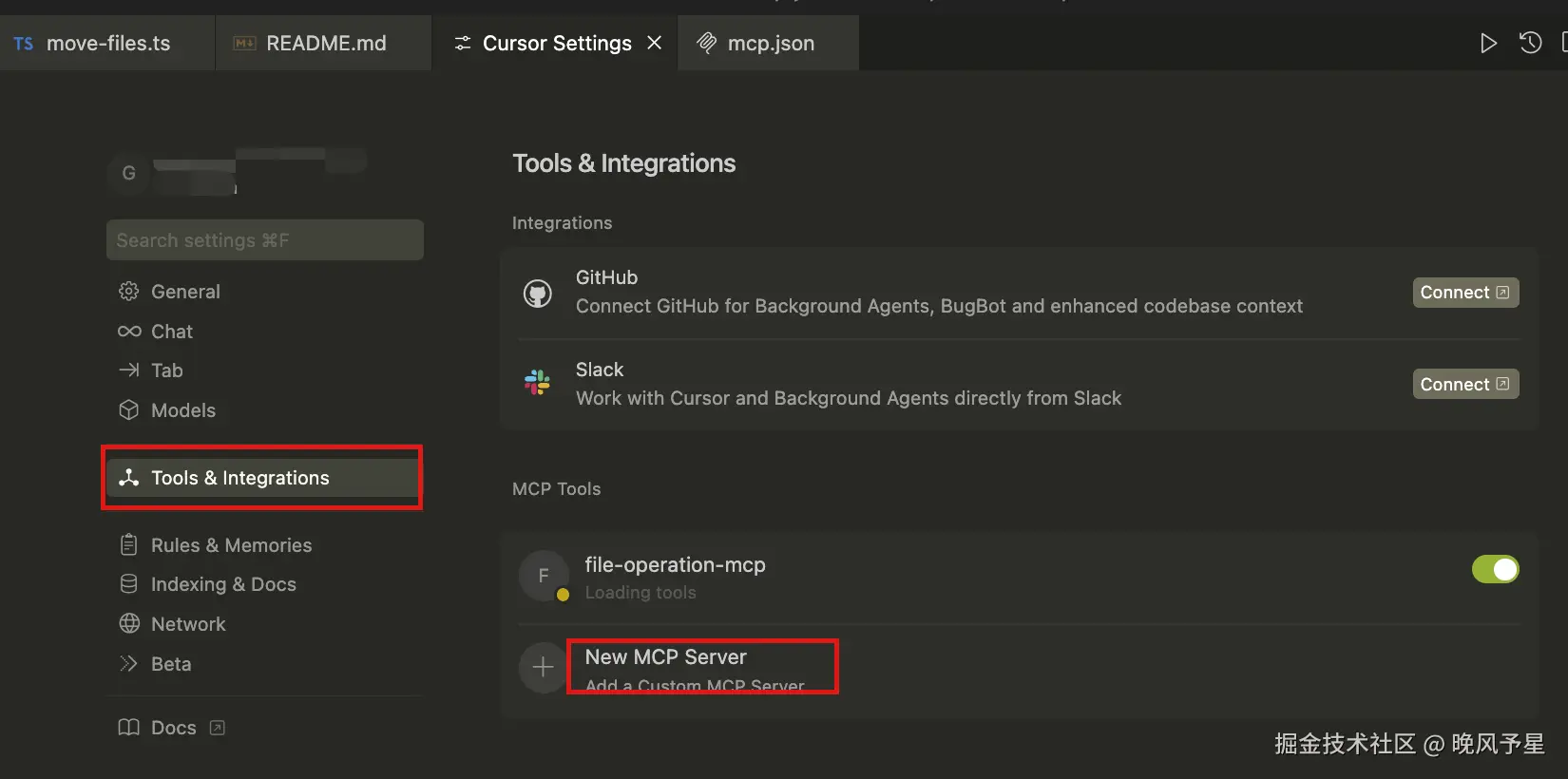Disable the file-operation-mcp toggle switch
Screen dimensions: 1568x779
click(x=1495, y=569)
